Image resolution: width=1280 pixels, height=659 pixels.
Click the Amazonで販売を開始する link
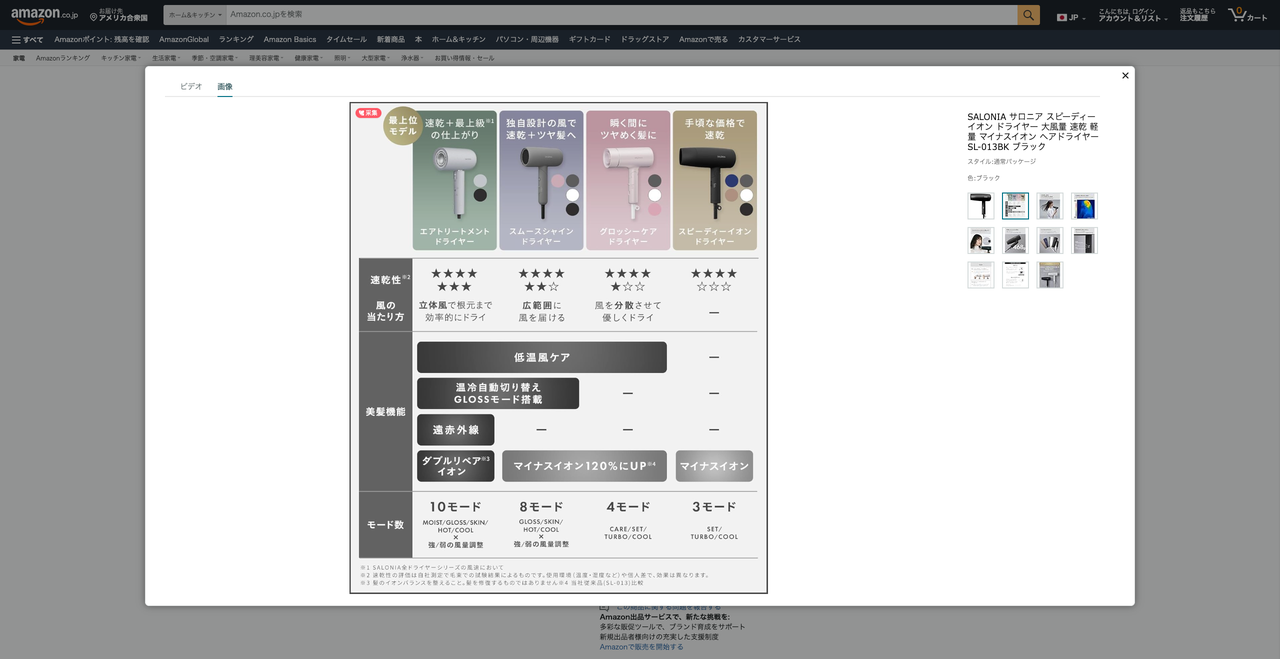click(x=641, y=647)
